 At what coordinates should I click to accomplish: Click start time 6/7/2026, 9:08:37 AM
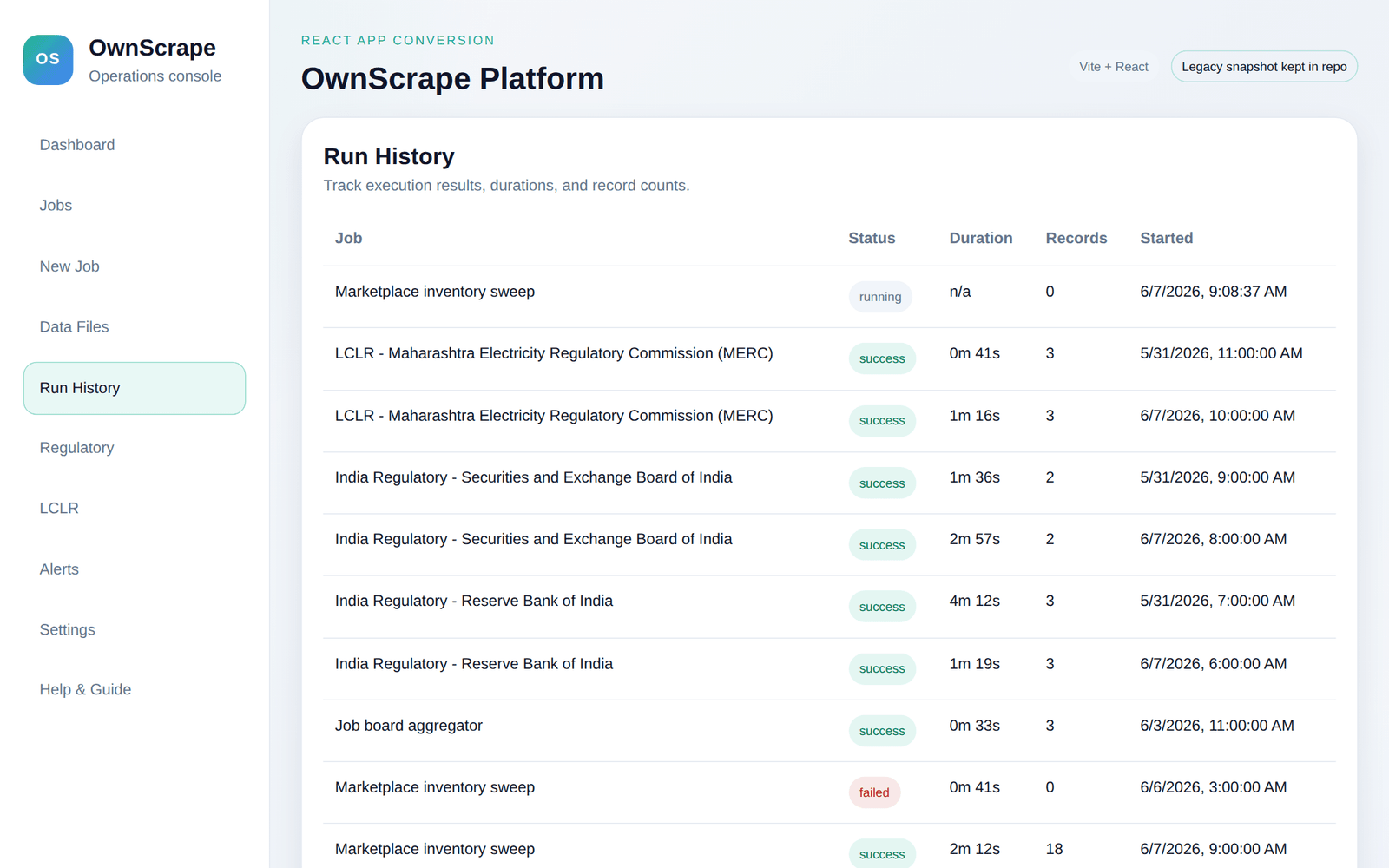coord(1214,292)
